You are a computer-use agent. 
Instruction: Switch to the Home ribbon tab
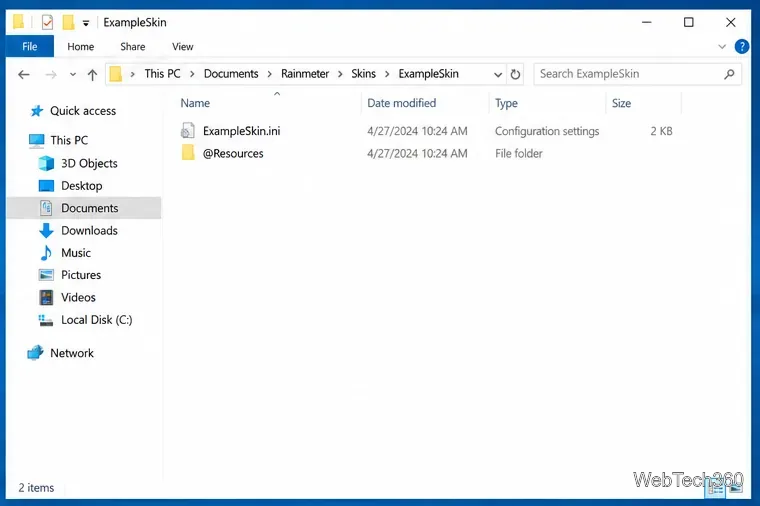pos(80,47)
